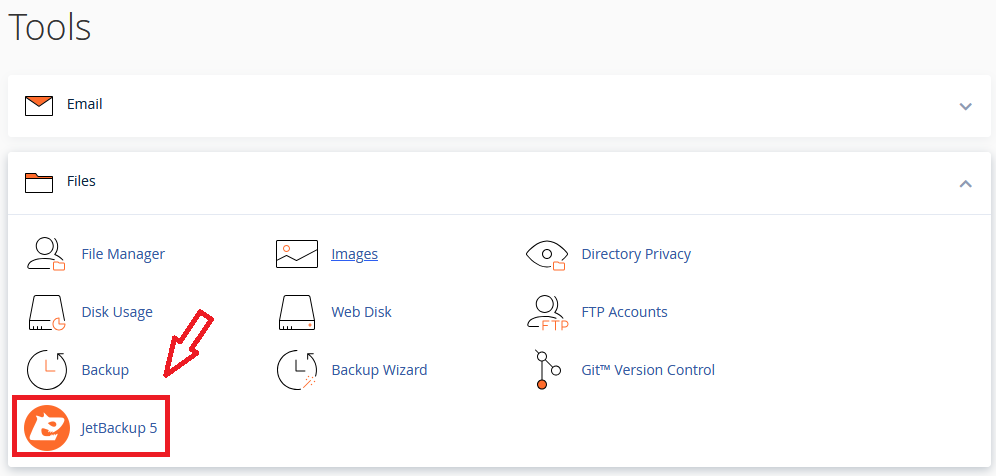Click the Email envelope icon
This screenshot has width=996, height=476.
[x=39, y=105]
